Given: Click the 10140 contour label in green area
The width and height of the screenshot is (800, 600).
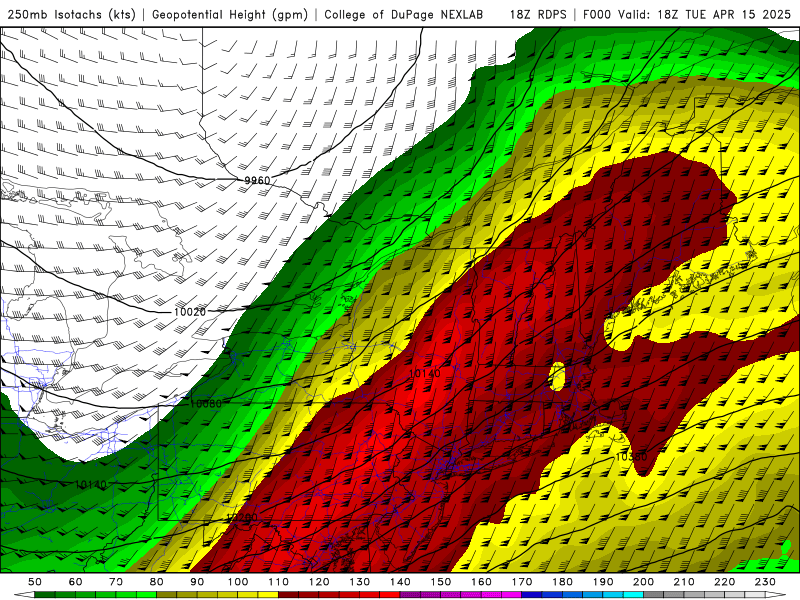Looking at the screenshot, I should 90,484.
